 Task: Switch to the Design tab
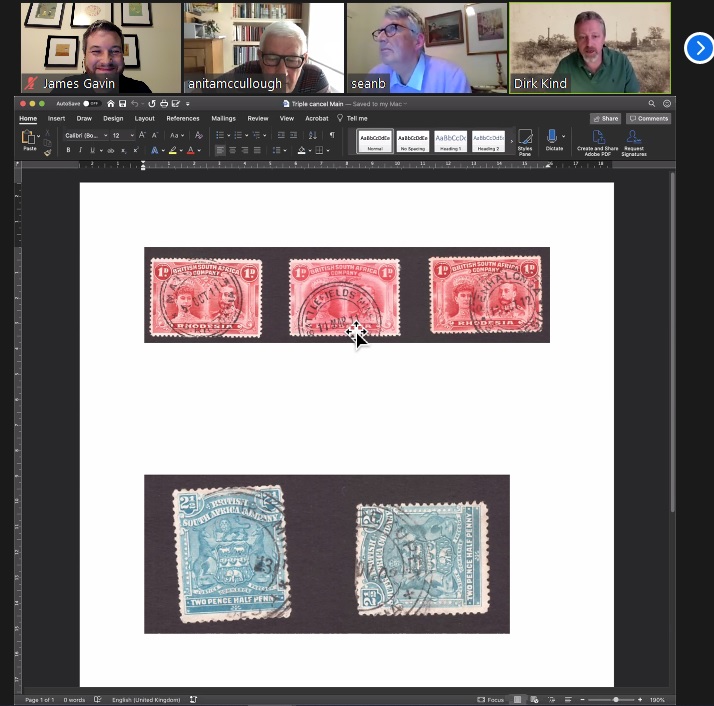113,118
